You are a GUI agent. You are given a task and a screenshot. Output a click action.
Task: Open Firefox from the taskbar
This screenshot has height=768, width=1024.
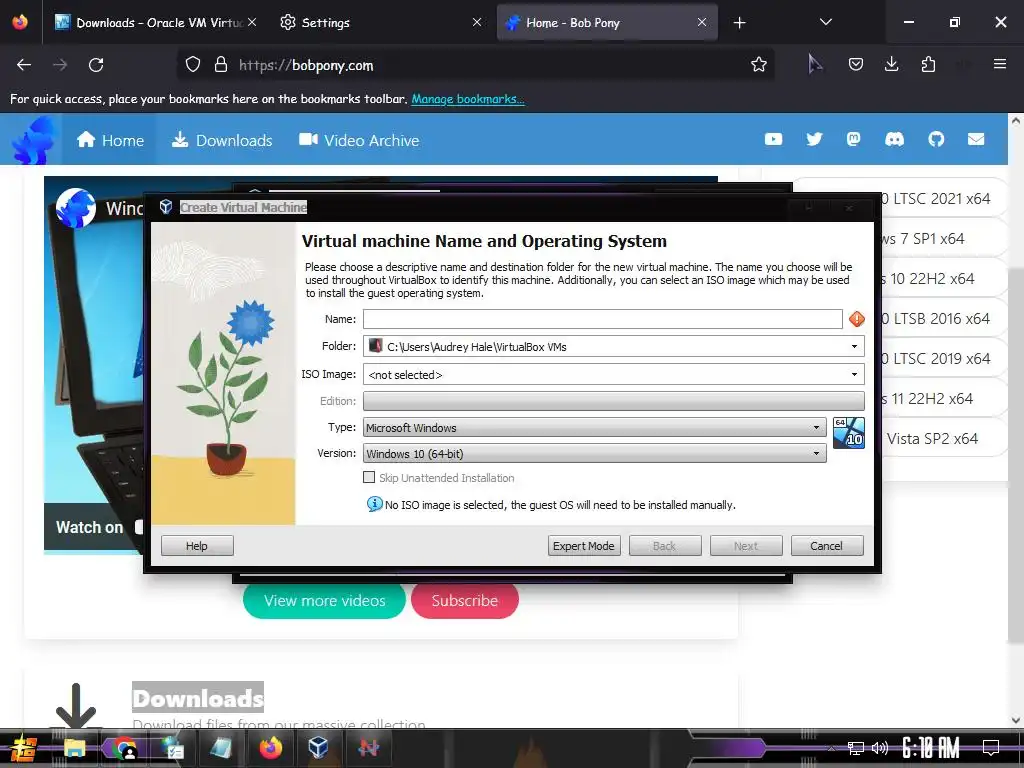point(270,748)
